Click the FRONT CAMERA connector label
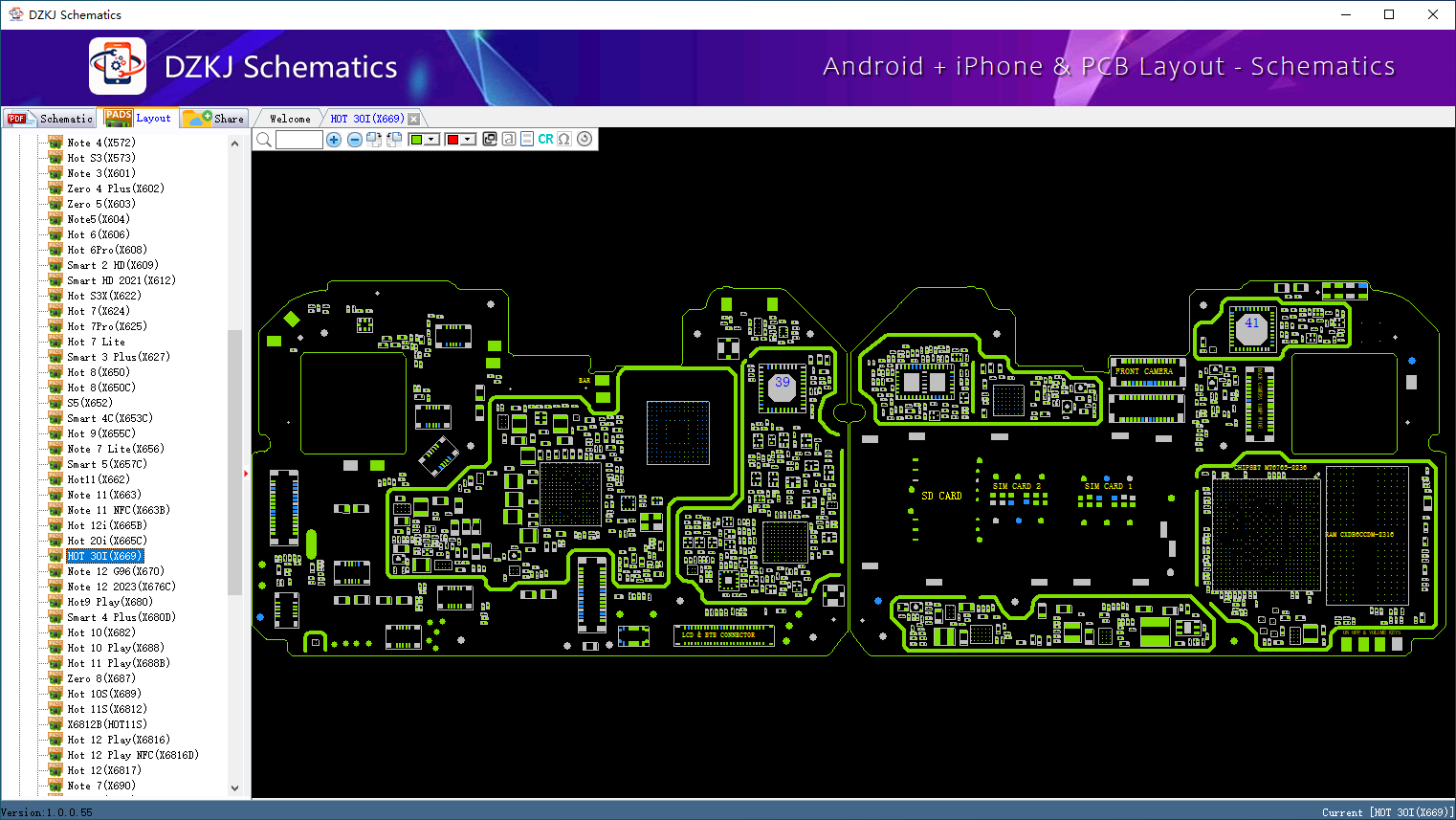This screenshot has height=820, width=1456. (1144, 371)
